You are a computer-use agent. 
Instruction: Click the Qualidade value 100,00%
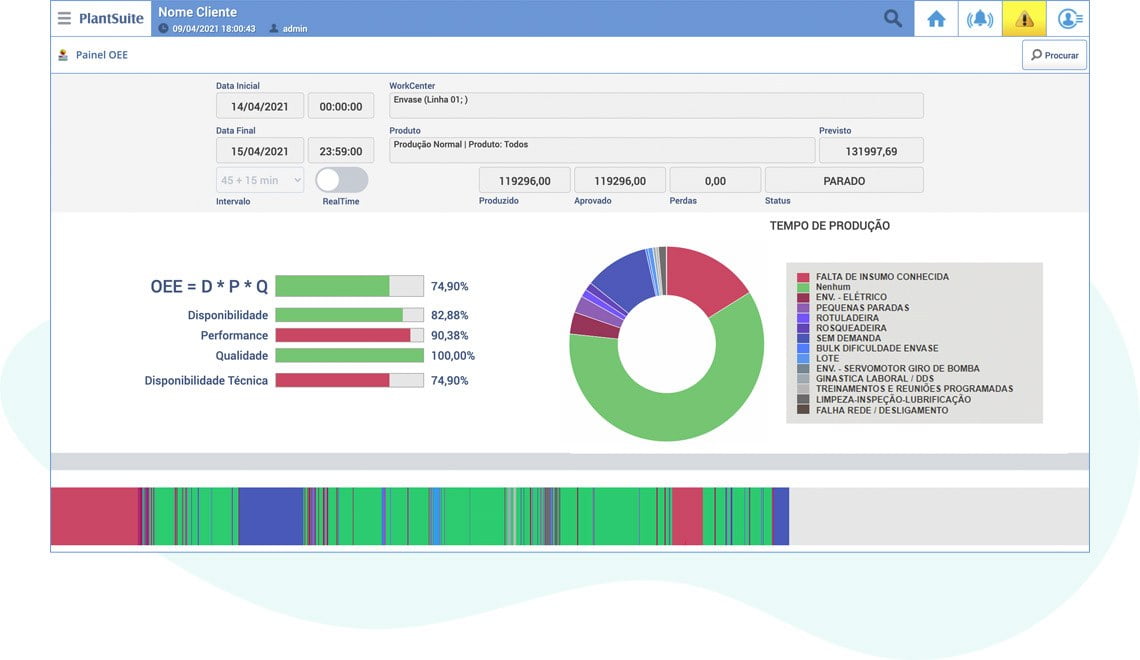coord(452,356)
